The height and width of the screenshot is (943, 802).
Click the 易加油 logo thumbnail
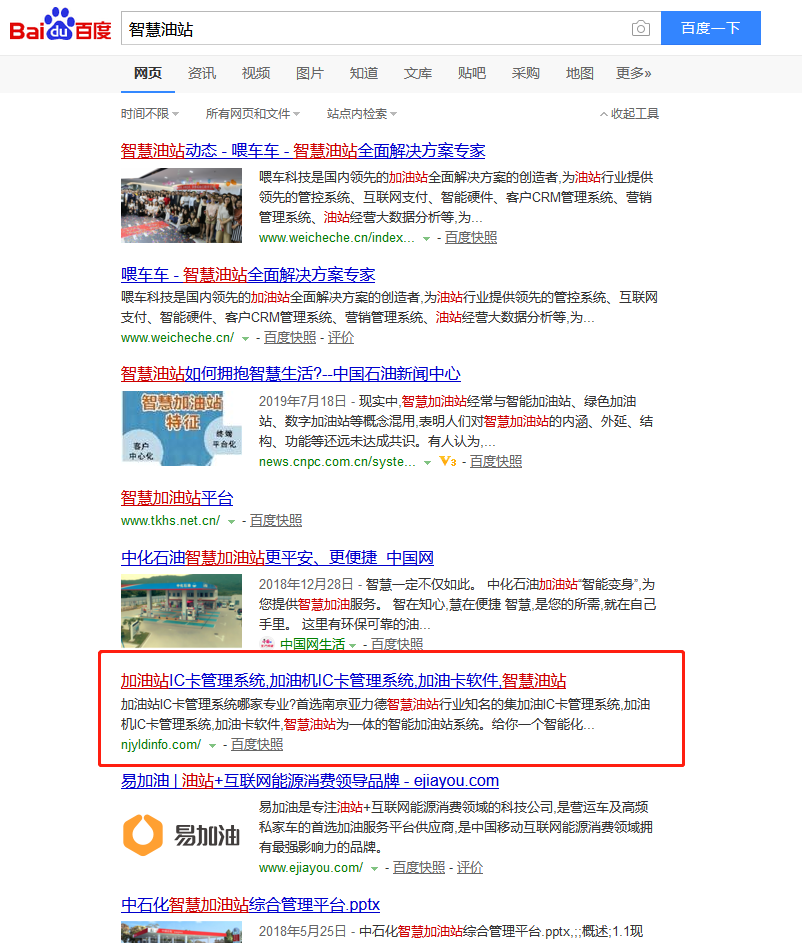(182, 835)
